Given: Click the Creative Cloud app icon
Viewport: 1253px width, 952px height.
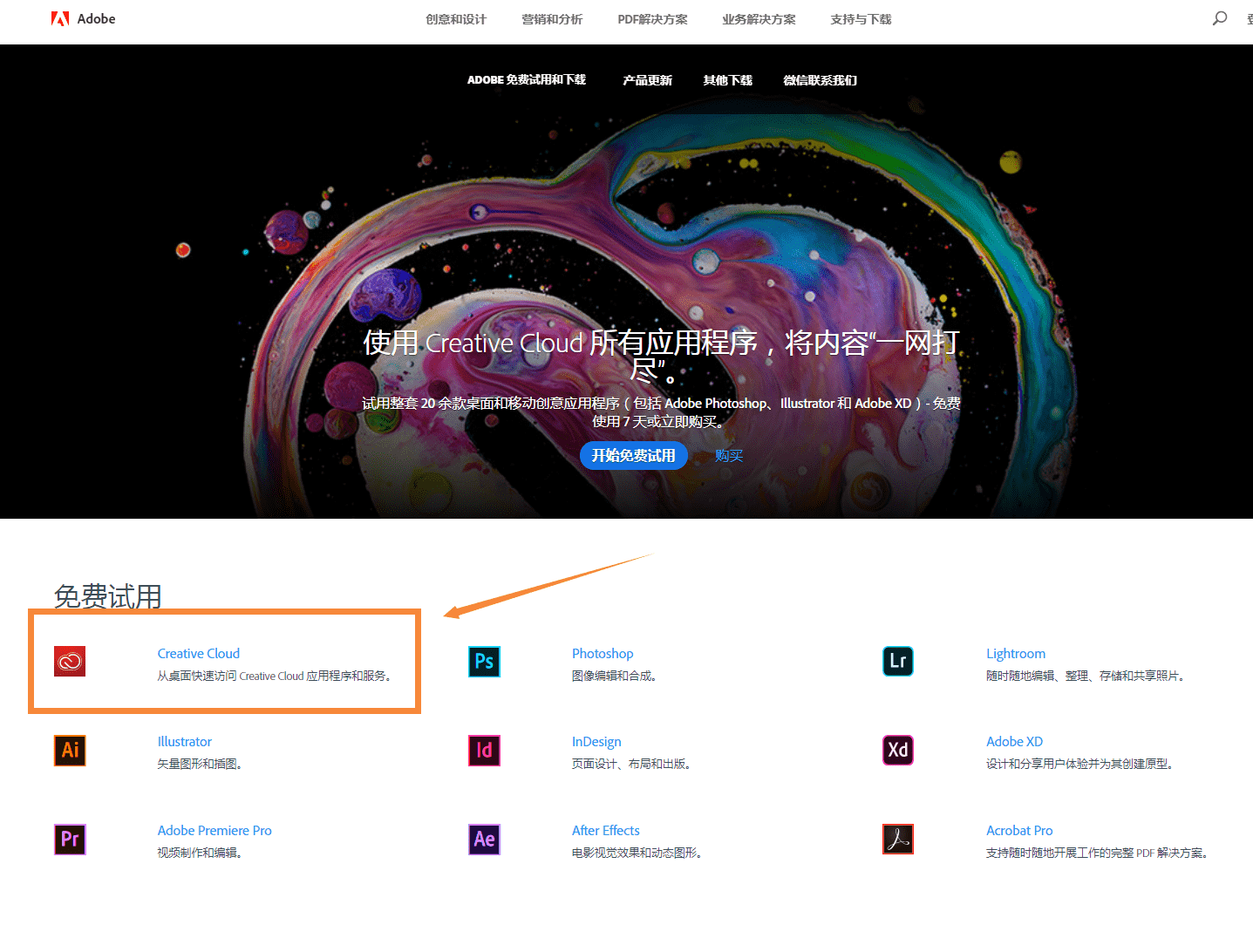Looking at the screenshot, I should (x=70, y=662).
